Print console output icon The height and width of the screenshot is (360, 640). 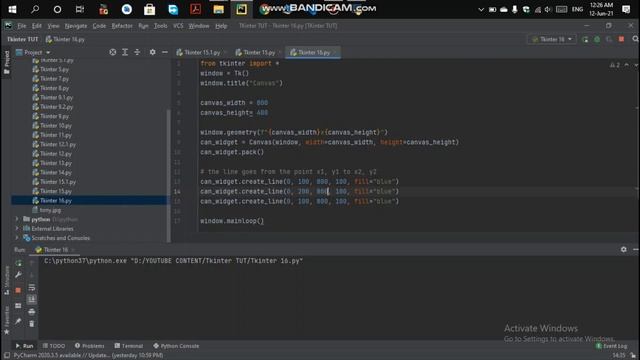point(32,312)
